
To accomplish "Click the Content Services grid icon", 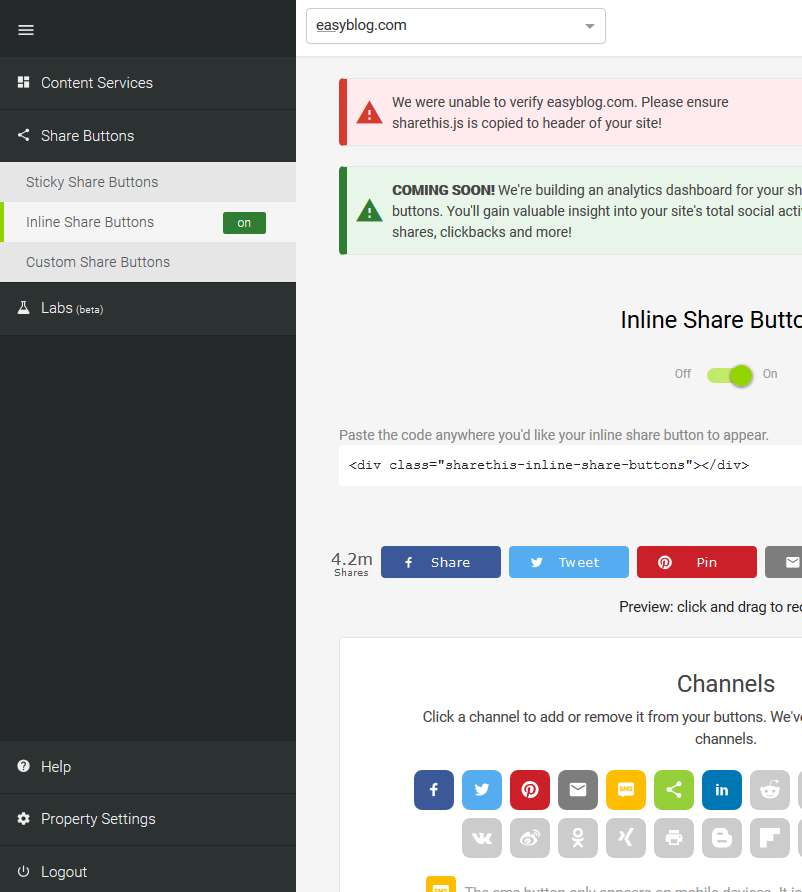I will point(23,82).
